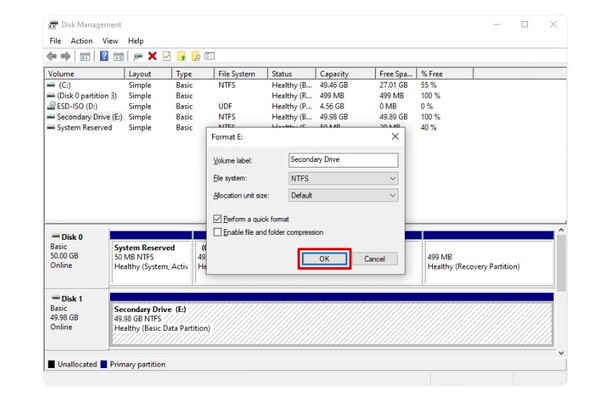
Task: Open the Action menu
Action: click(81, 41)
